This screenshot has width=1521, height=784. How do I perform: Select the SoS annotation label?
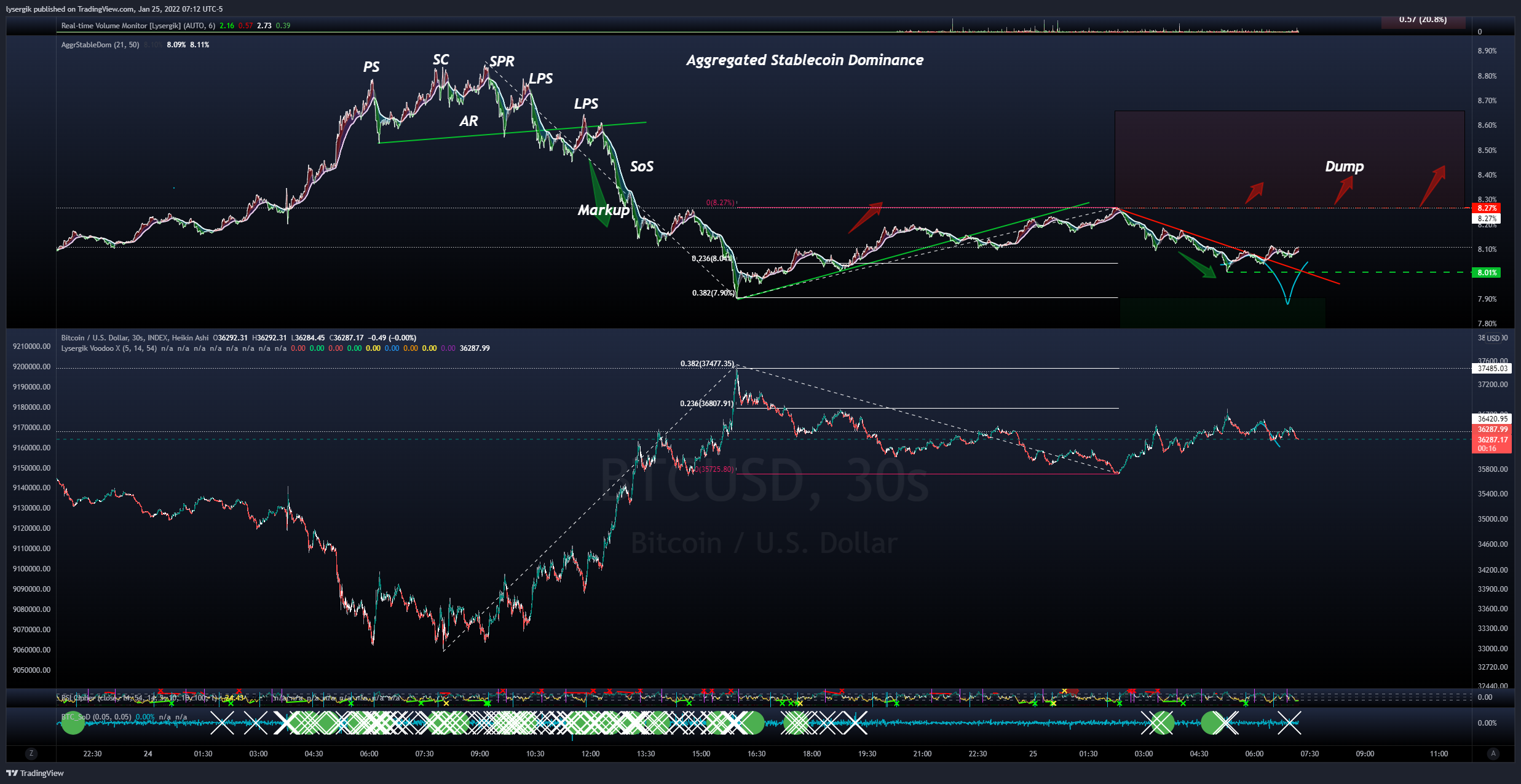pyautogui.click(x=642, y=167)
